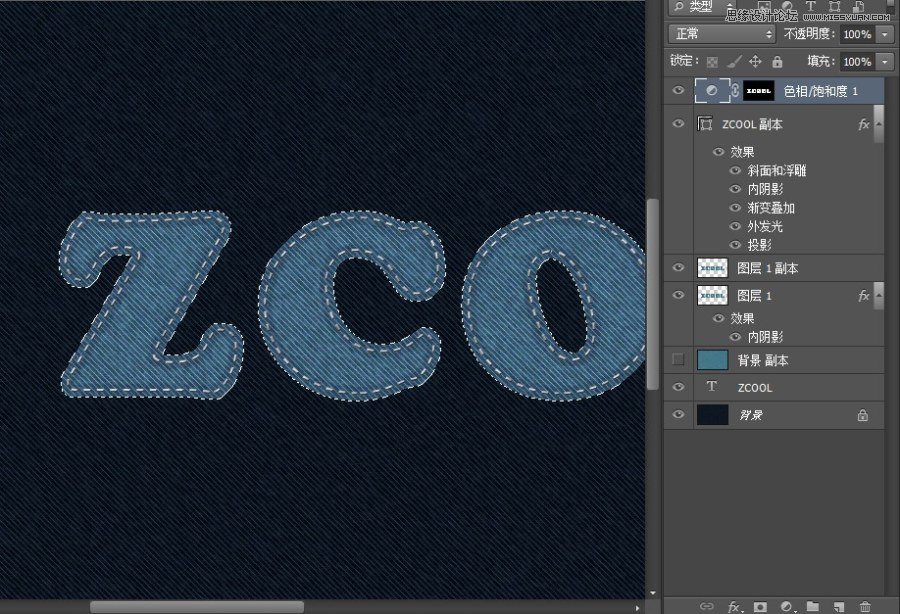Select the ZCOOL text layer name
Viewport: 900px width, 614px height.
(755, 388)
